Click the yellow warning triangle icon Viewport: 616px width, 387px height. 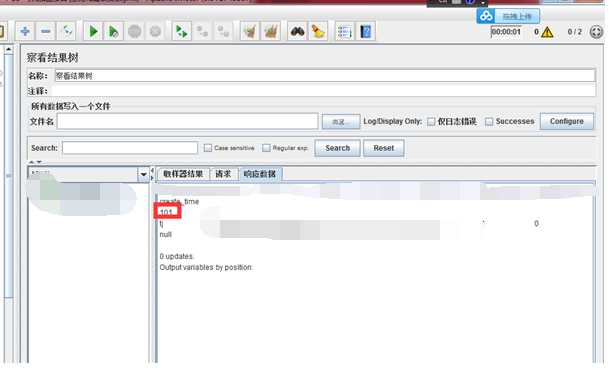(547, 32)
